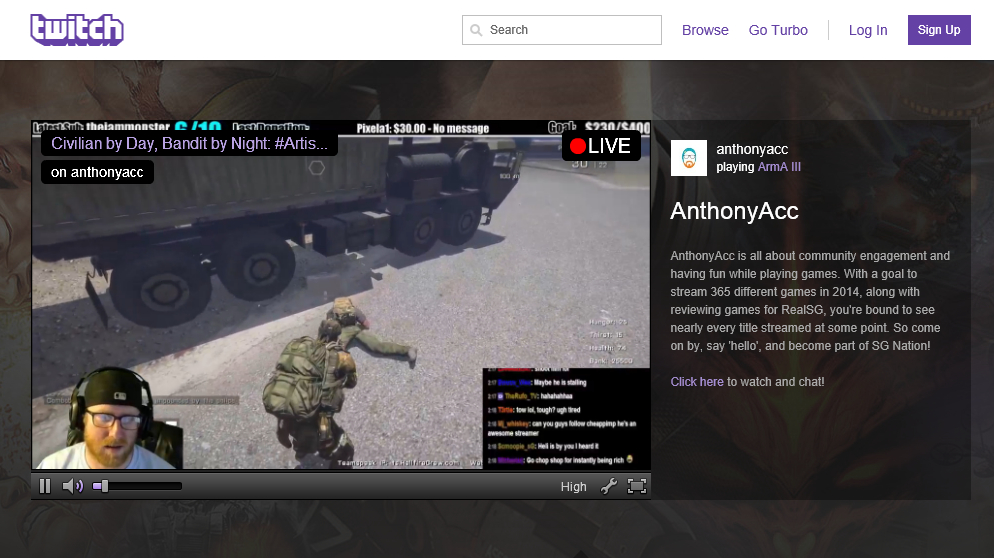
Task: Open the anthonyacc channel name link
Action: tap(752, 149)
